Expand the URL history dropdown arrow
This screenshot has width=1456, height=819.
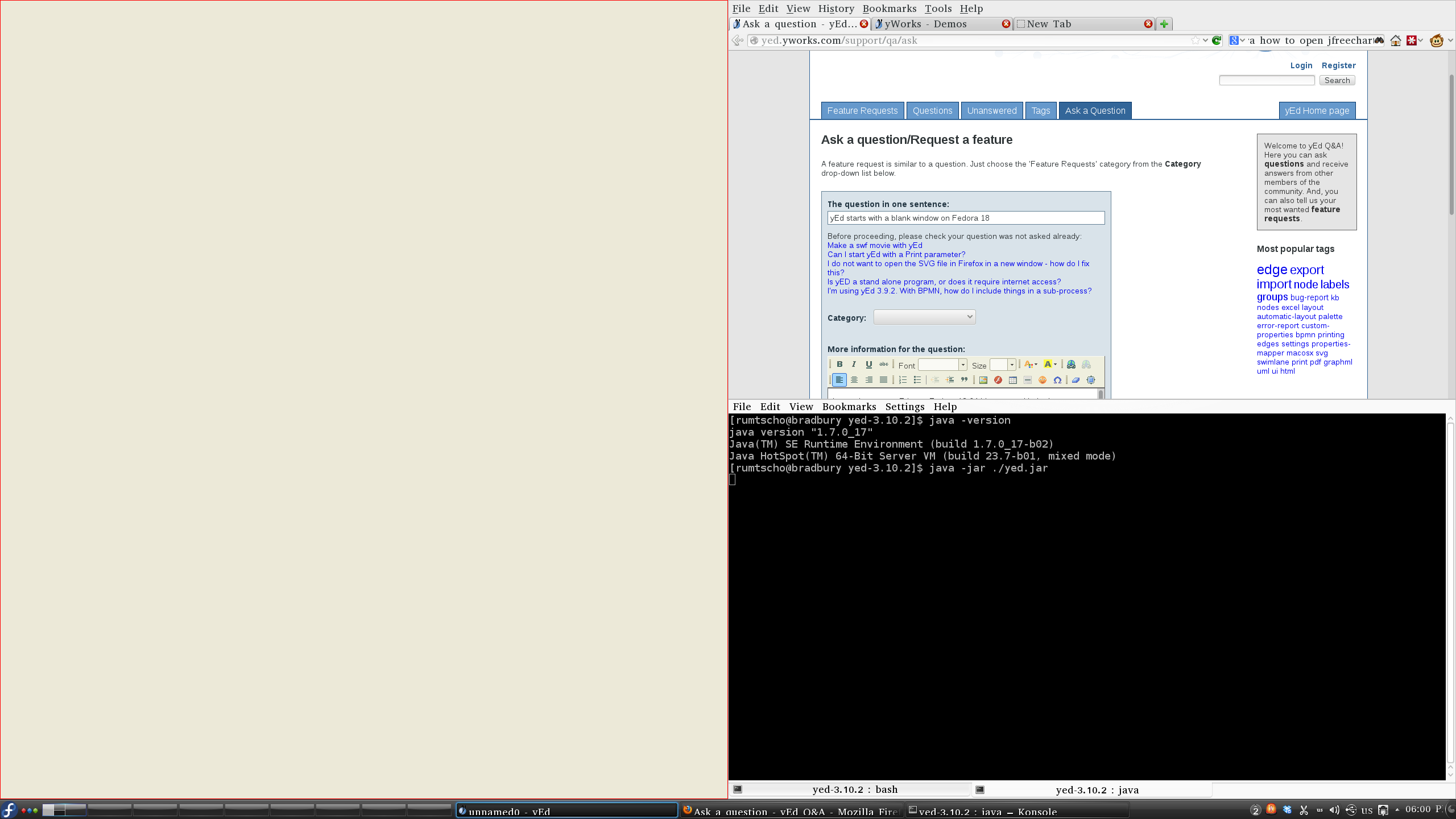click(1205, 40)
